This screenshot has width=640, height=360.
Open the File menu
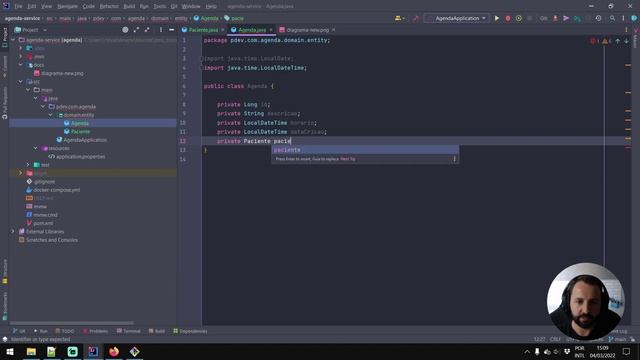click(18, 7)
